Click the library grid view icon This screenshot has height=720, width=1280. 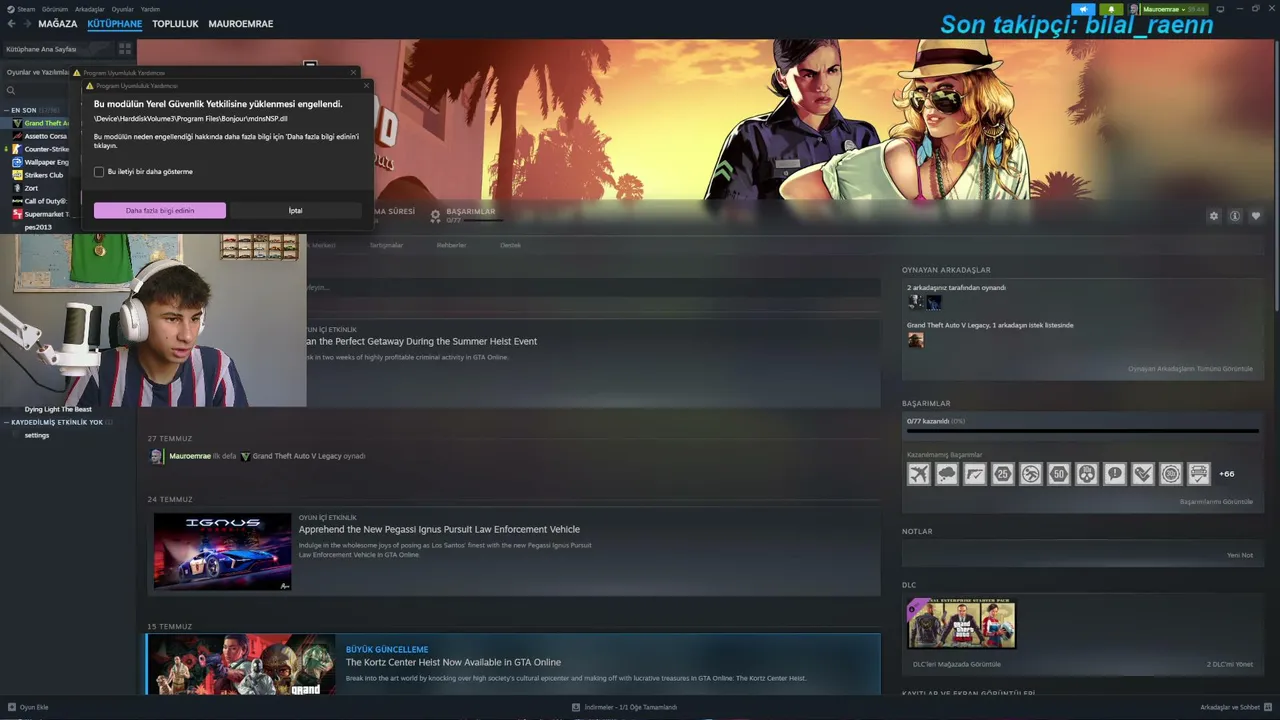click(x=125, y=48)
